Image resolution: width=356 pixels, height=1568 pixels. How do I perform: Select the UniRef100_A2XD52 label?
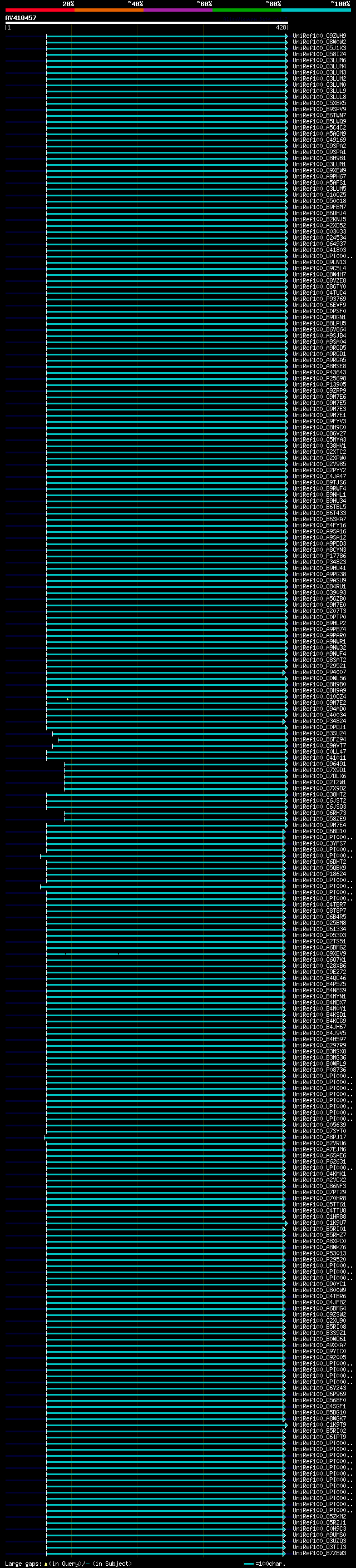tap(319, 226)
